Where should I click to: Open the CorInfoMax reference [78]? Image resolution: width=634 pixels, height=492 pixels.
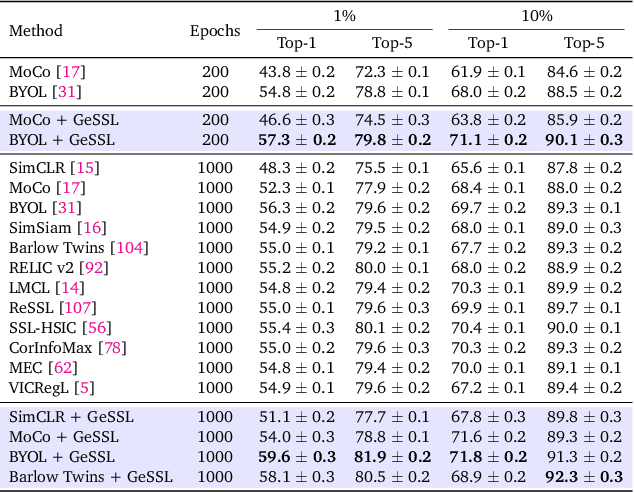coord(111,347)
